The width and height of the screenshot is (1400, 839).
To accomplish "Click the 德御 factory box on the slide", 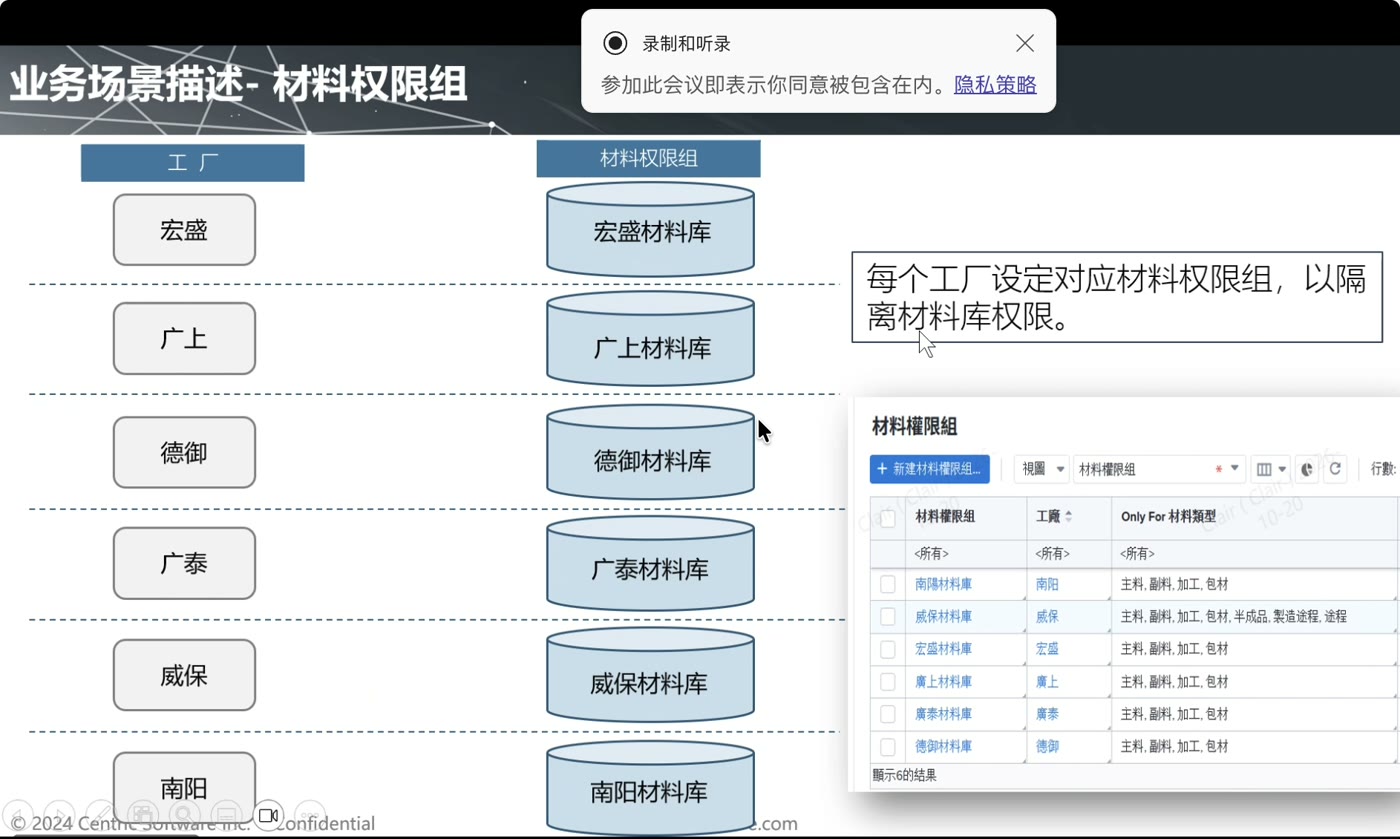I will click(184, 453).
